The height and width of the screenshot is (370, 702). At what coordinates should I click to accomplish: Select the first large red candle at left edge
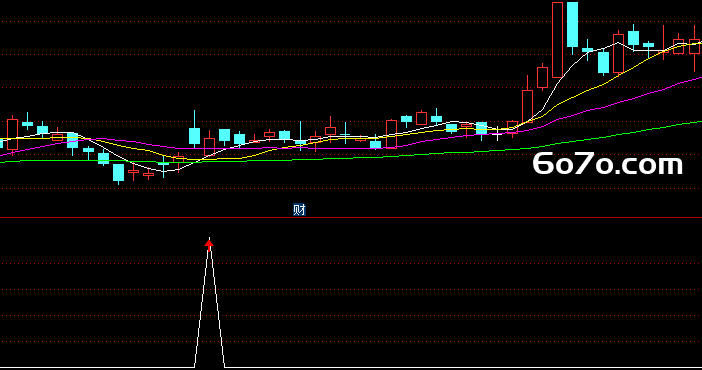(12, 134)
